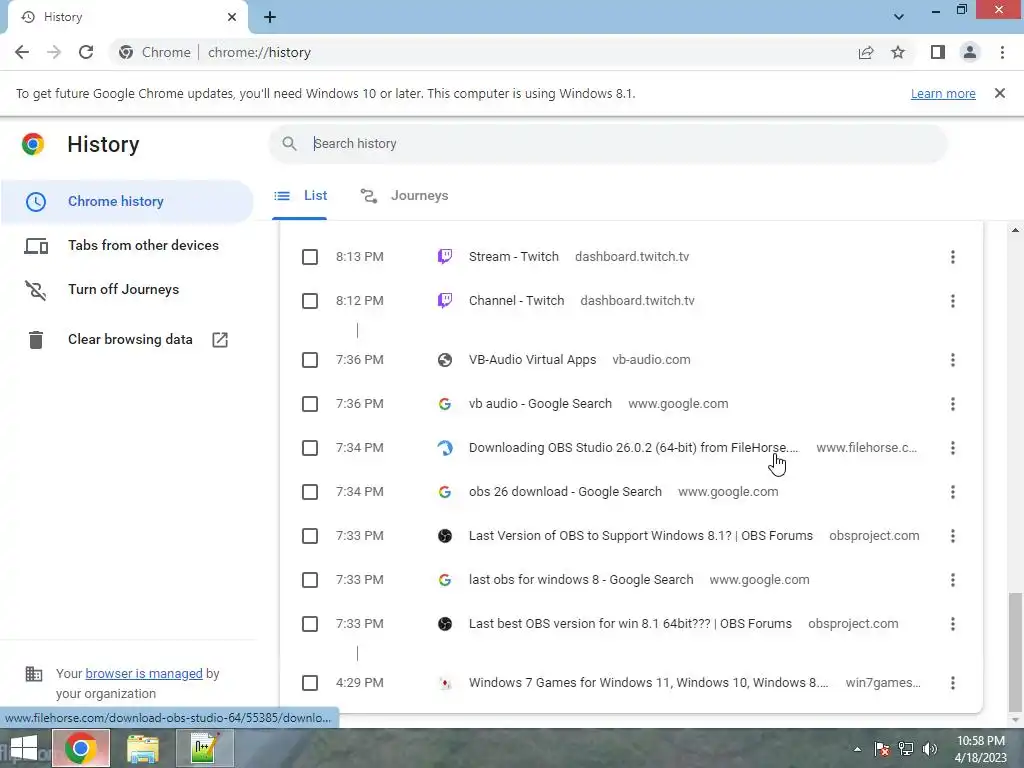Click Twitch favicon of Stream - Twitch entry
This screenshot has width=1024, height=768.
tap(445, 257)
